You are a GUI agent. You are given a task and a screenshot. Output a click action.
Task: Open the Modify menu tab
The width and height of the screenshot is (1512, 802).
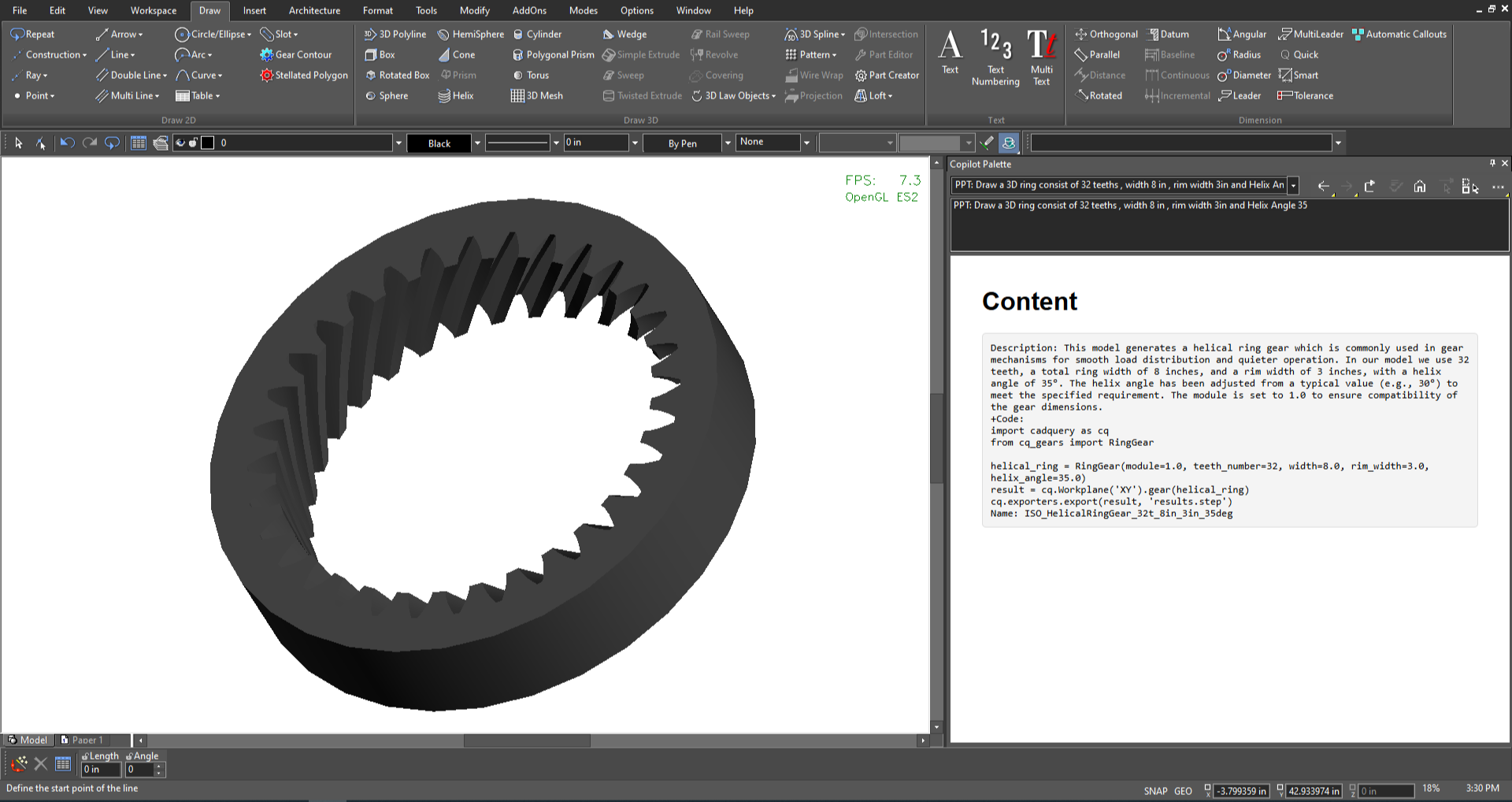(474, 10)
